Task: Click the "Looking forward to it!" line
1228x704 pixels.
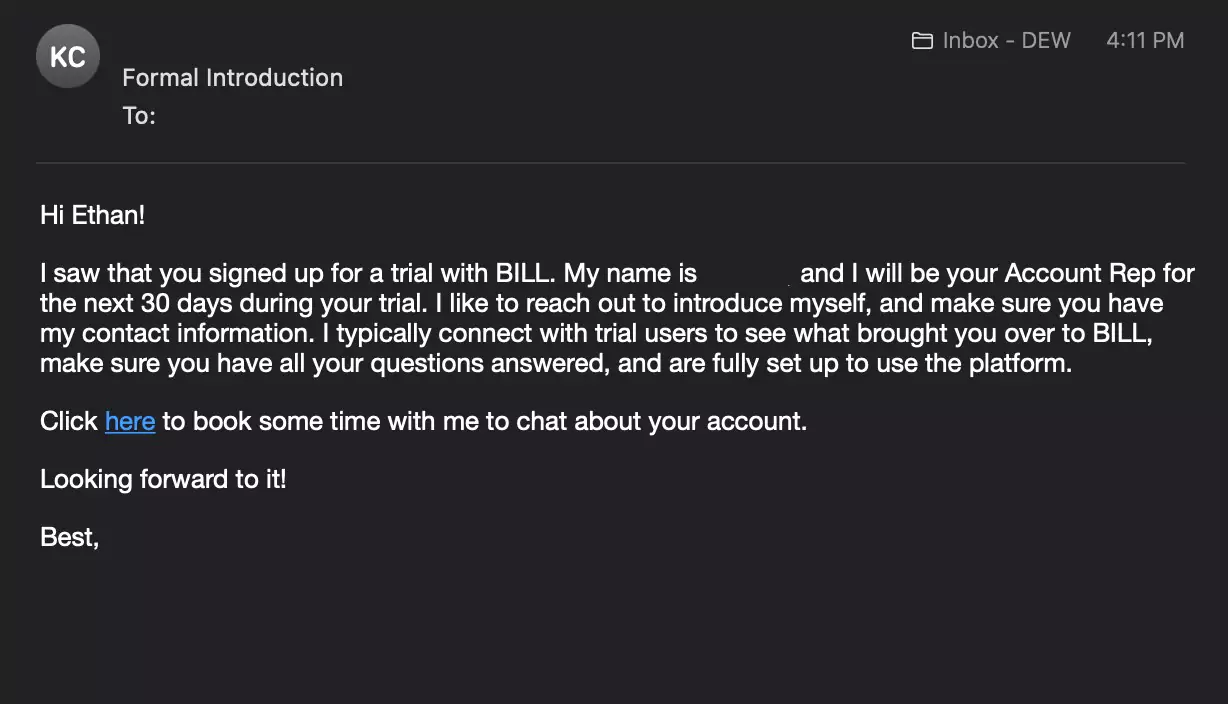Action: click(x=163, y=480)
